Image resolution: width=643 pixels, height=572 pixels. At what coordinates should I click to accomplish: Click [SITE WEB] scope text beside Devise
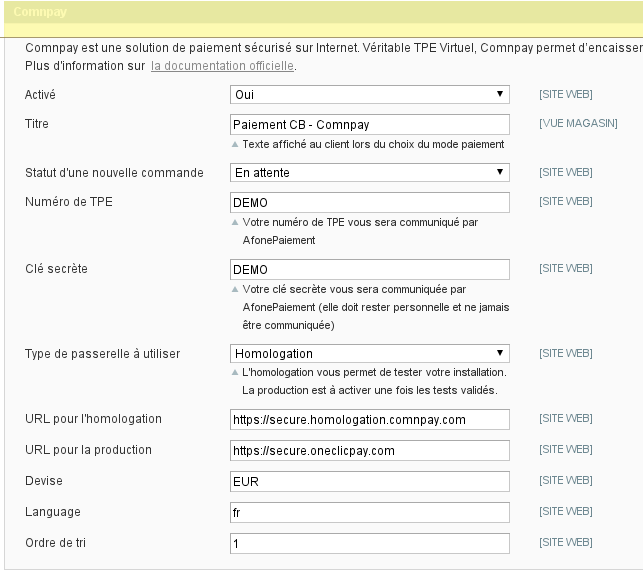[566, 480]
